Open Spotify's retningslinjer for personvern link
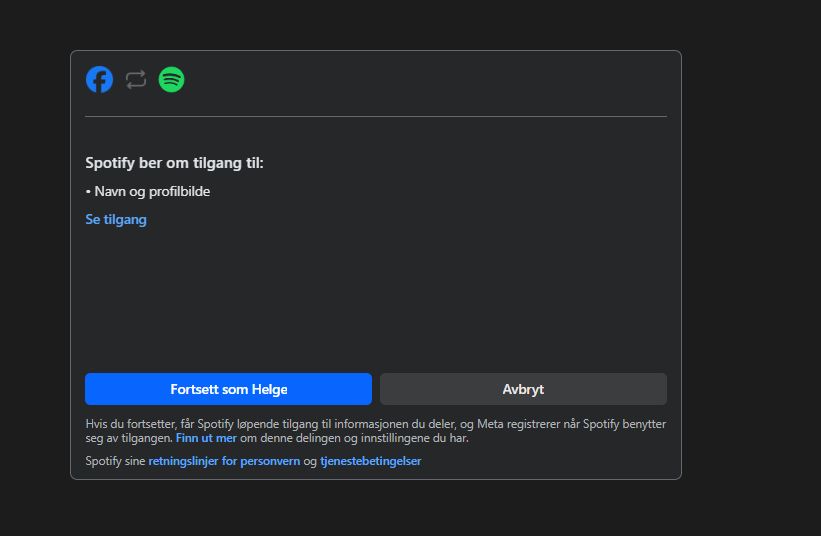The width and height of the screenshot is (821, 536). (224, 461)
